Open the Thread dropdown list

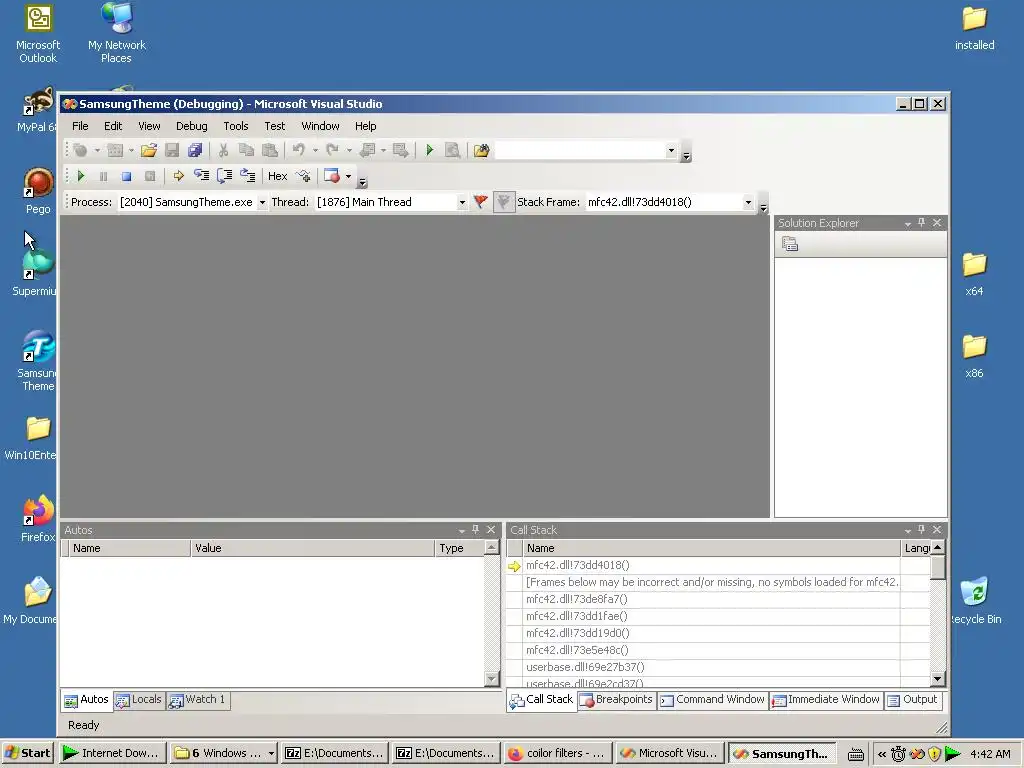click(462, 202)
